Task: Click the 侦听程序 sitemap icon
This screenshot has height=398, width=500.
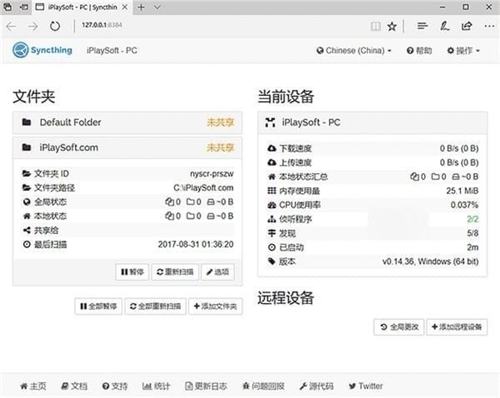Action: coord(272,219)
